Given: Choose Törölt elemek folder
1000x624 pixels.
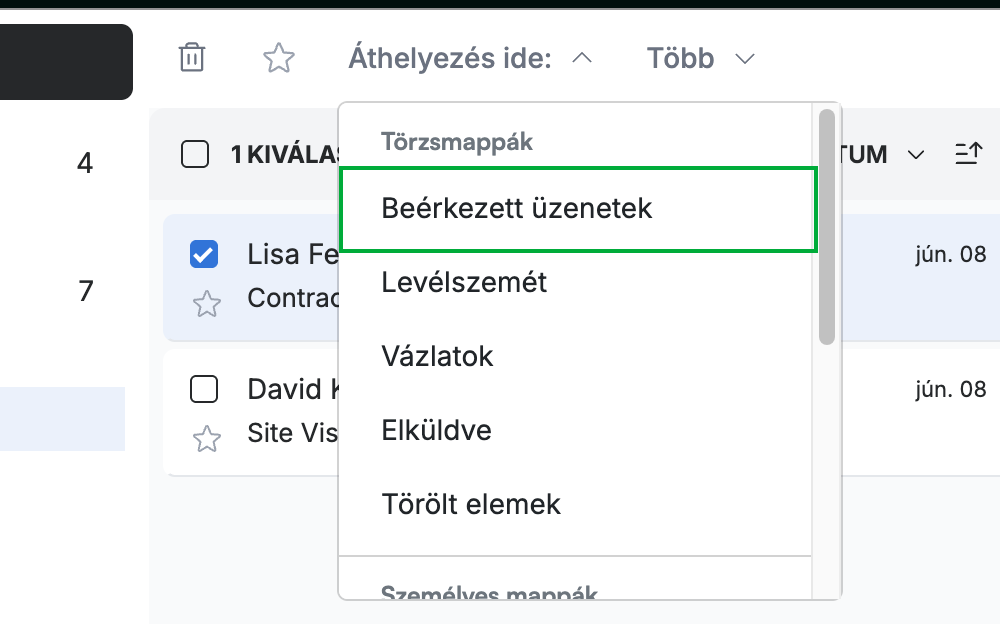Looking at the screenshot, I should pos(576,505).
